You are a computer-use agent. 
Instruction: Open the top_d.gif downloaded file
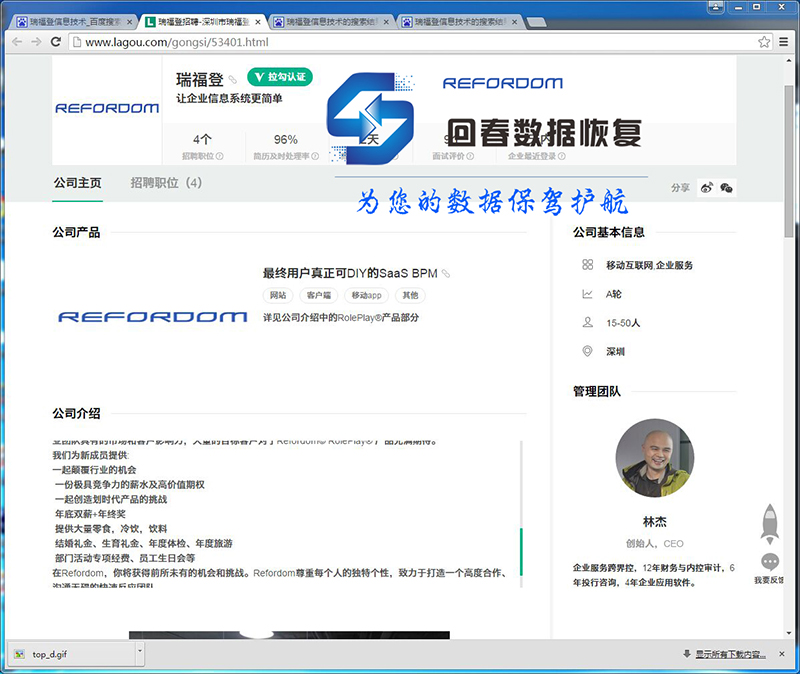55,654
